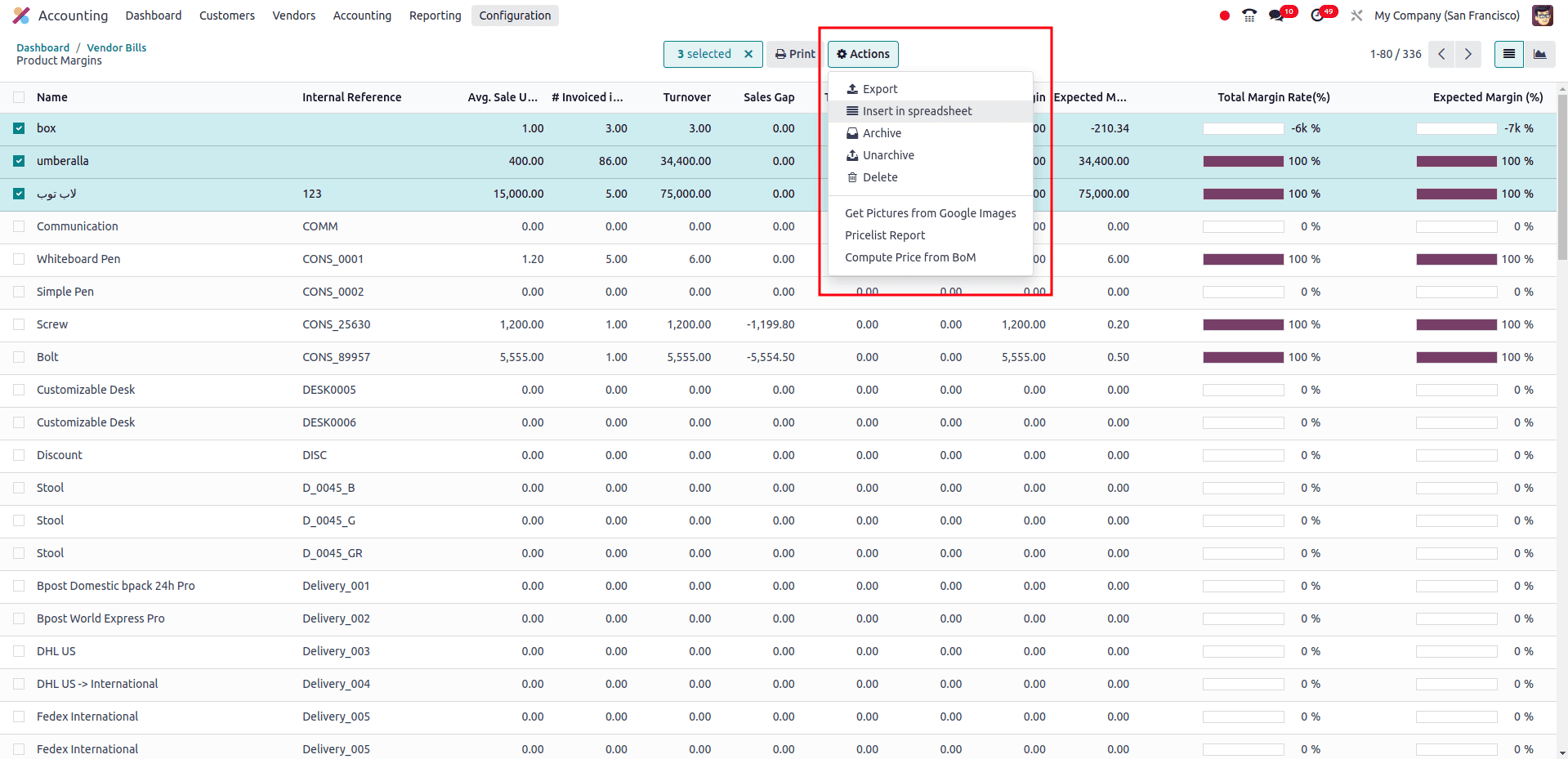Open the My Company switcher

coord(1446,16)
